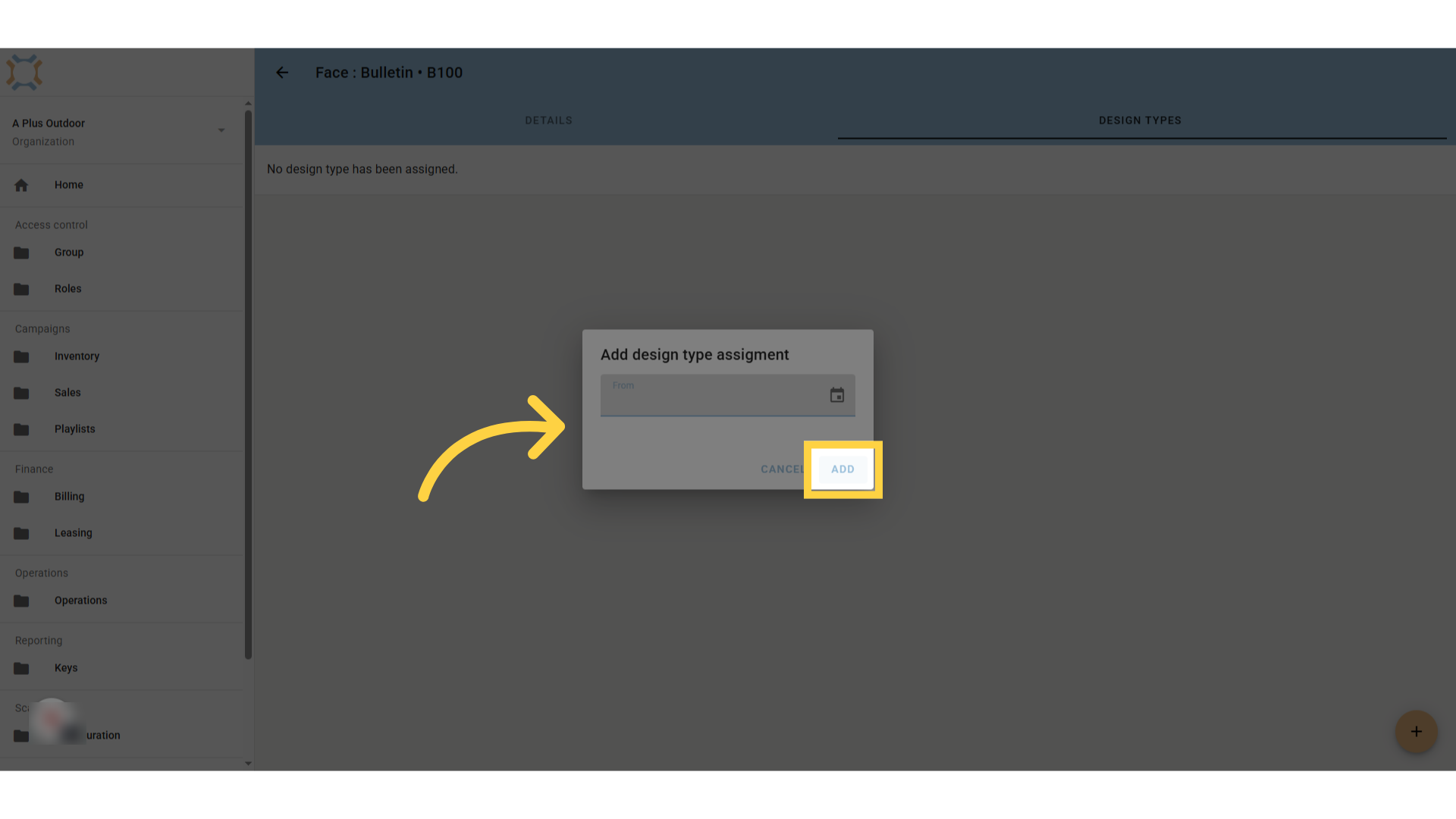Click the Leasing folder icon
Viewport: 1456px width, 819px height.
click(x=21, y=533)
